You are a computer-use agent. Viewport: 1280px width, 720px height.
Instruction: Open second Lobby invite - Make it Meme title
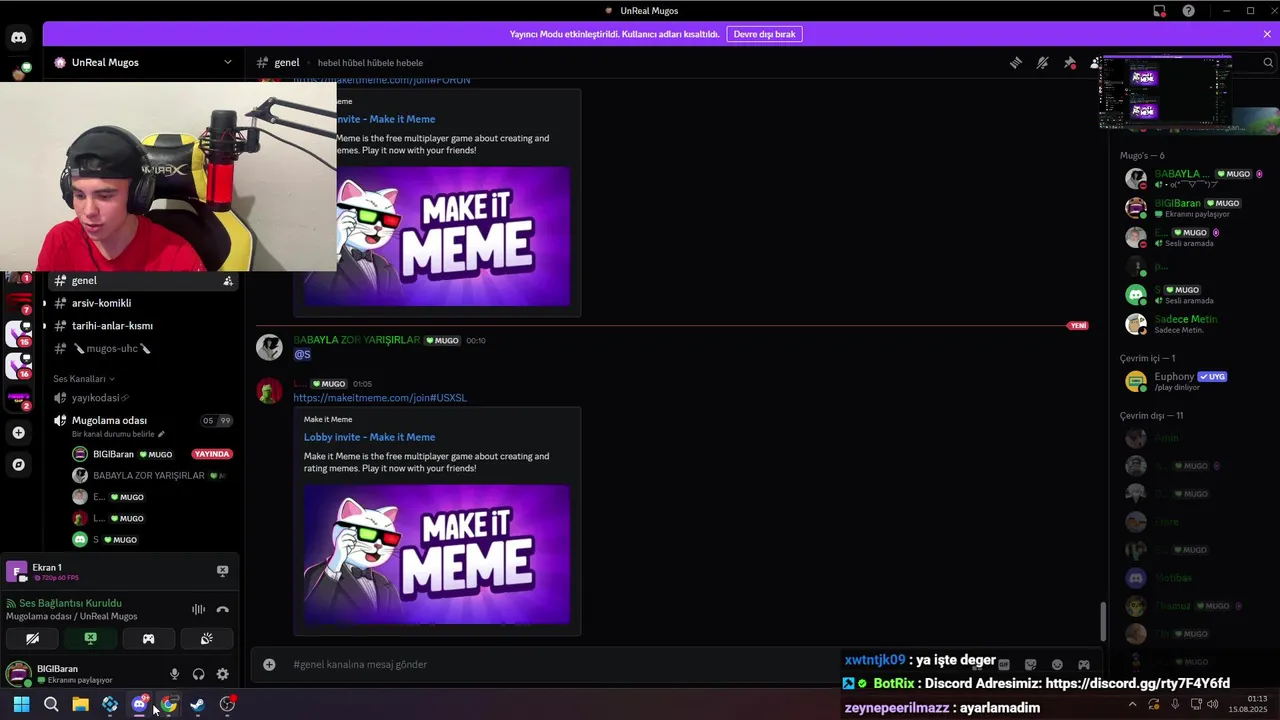coord(369,437)
